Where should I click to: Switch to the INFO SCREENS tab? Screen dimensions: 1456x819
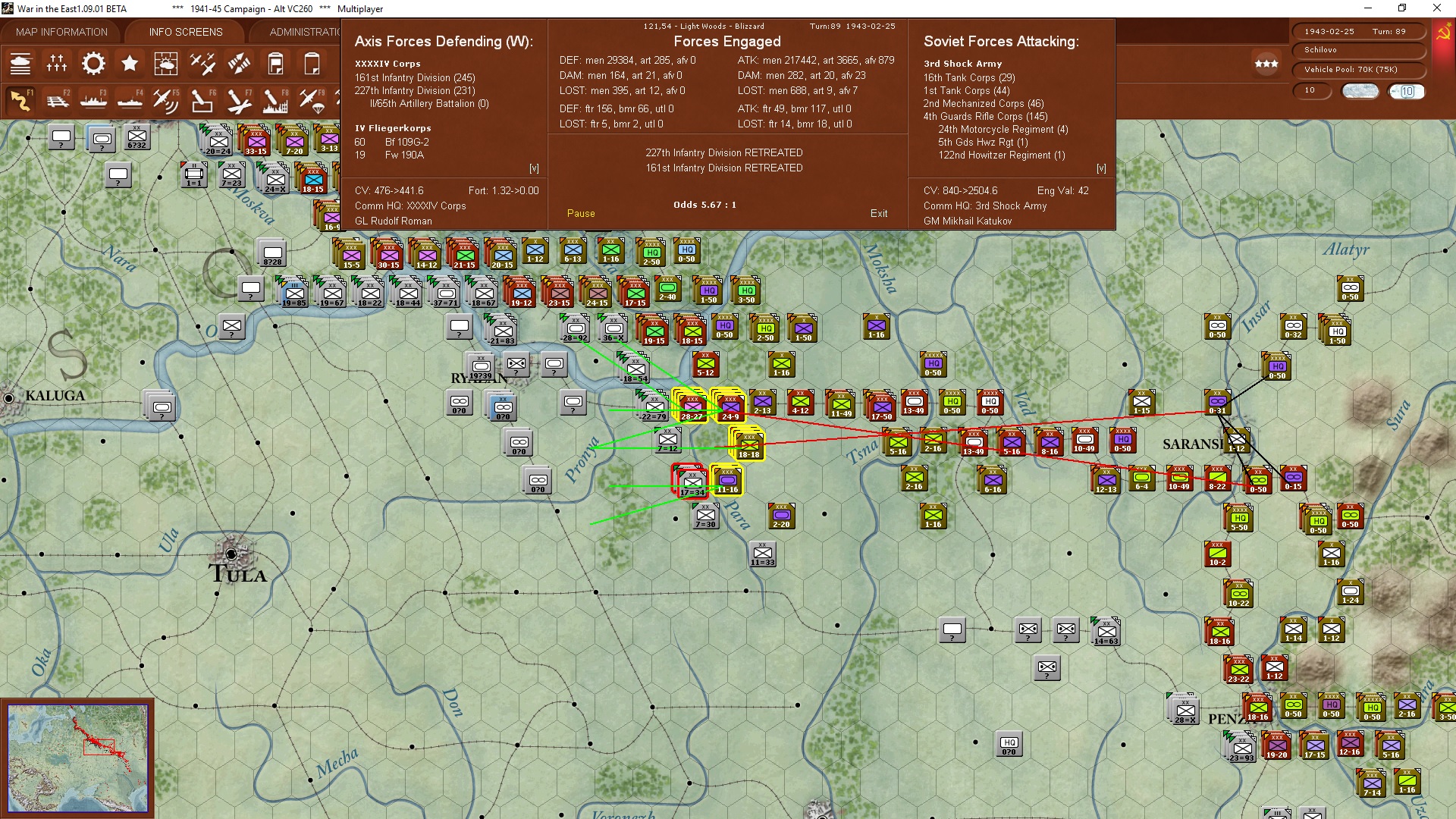[186, 32]
